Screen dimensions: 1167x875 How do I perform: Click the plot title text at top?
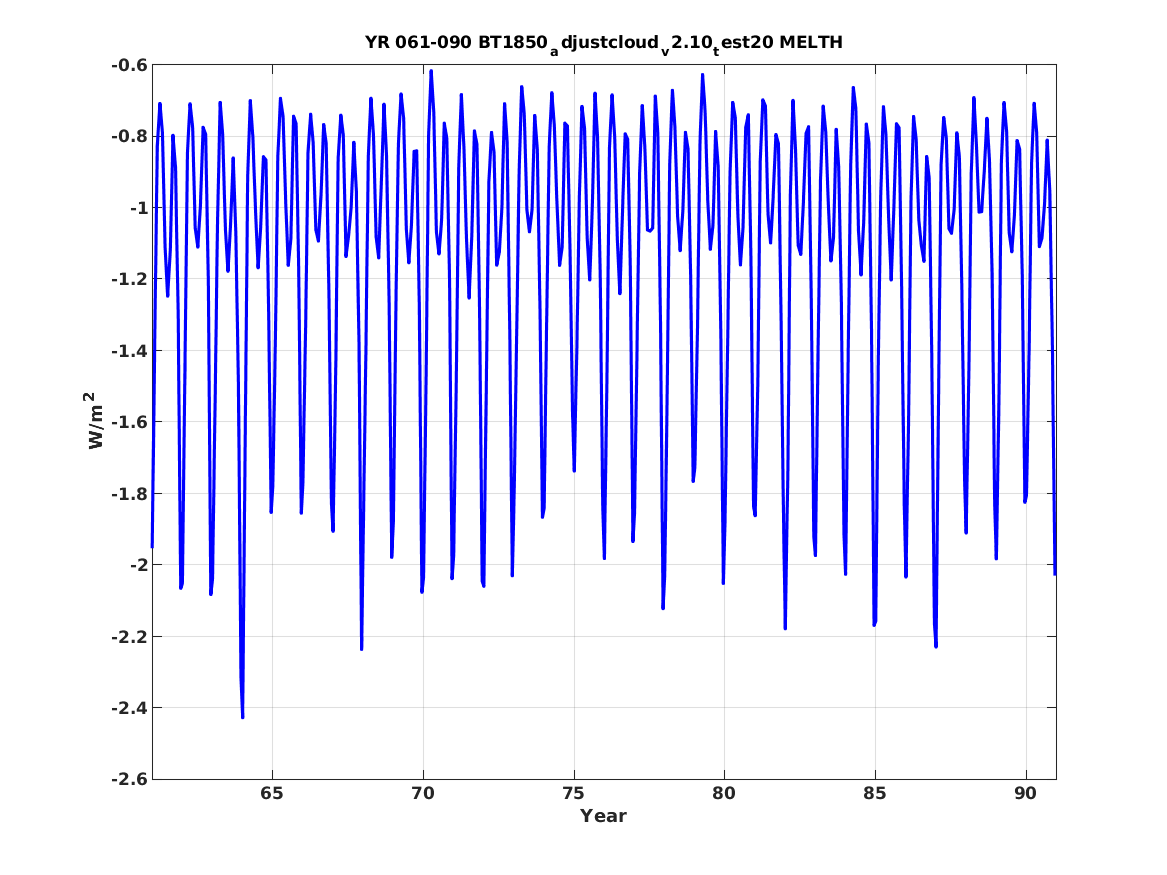[604, 43]
